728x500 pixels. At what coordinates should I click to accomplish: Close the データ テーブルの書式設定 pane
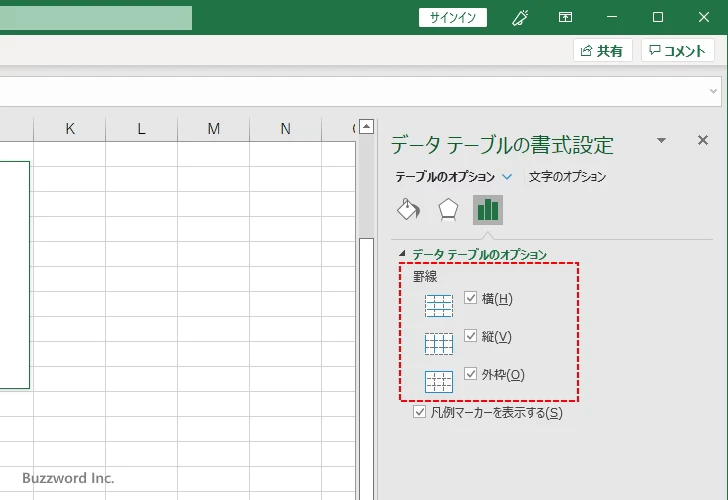pos(703,140)
